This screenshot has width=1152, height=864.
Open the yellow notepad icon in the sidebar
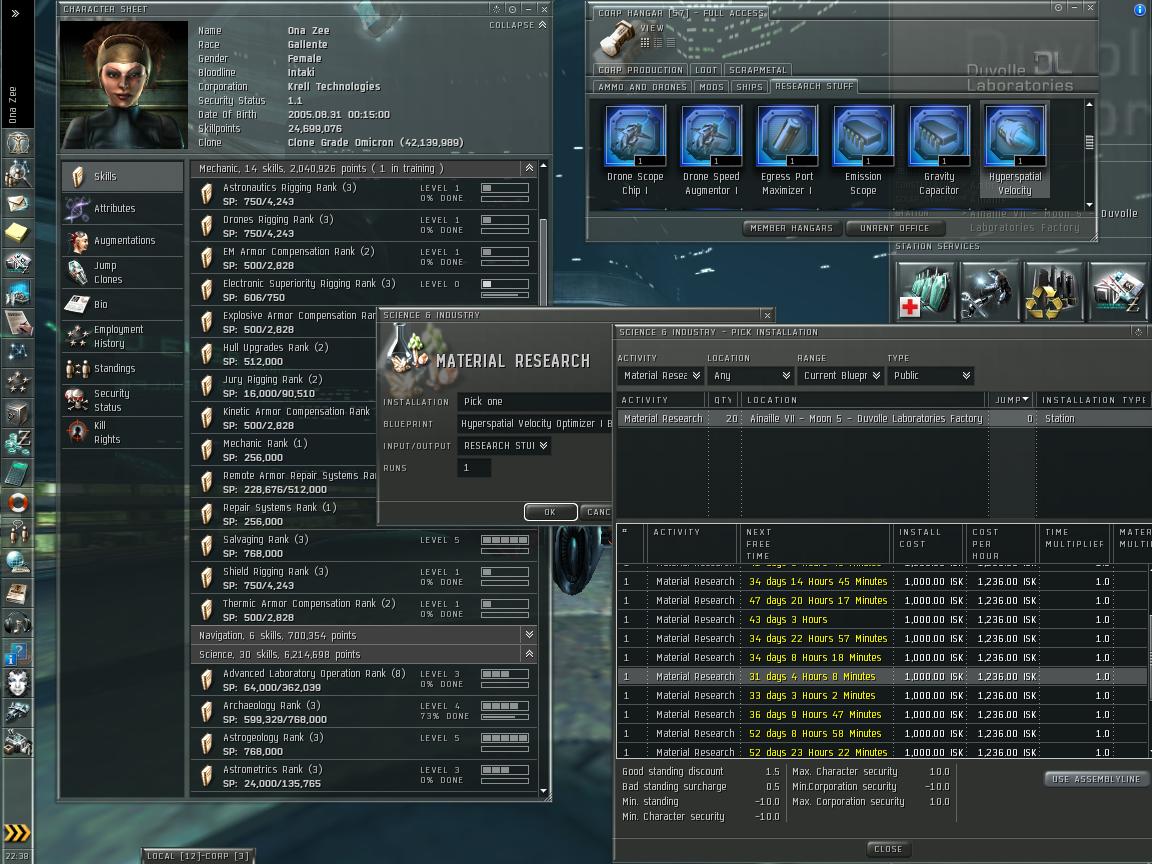[17, 232]
